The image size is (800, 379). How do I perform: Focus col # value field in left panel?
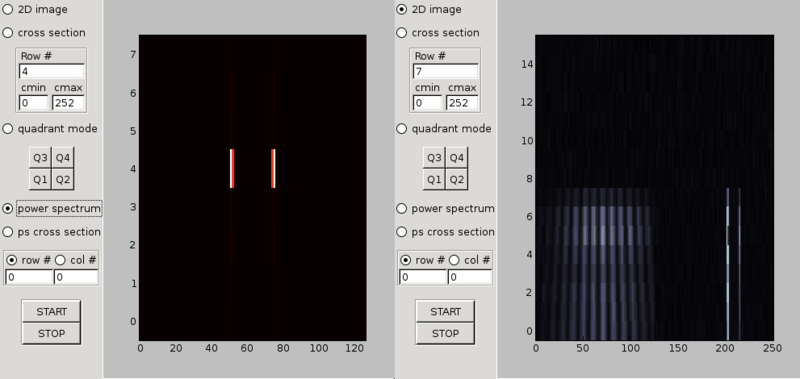[77, 277]
